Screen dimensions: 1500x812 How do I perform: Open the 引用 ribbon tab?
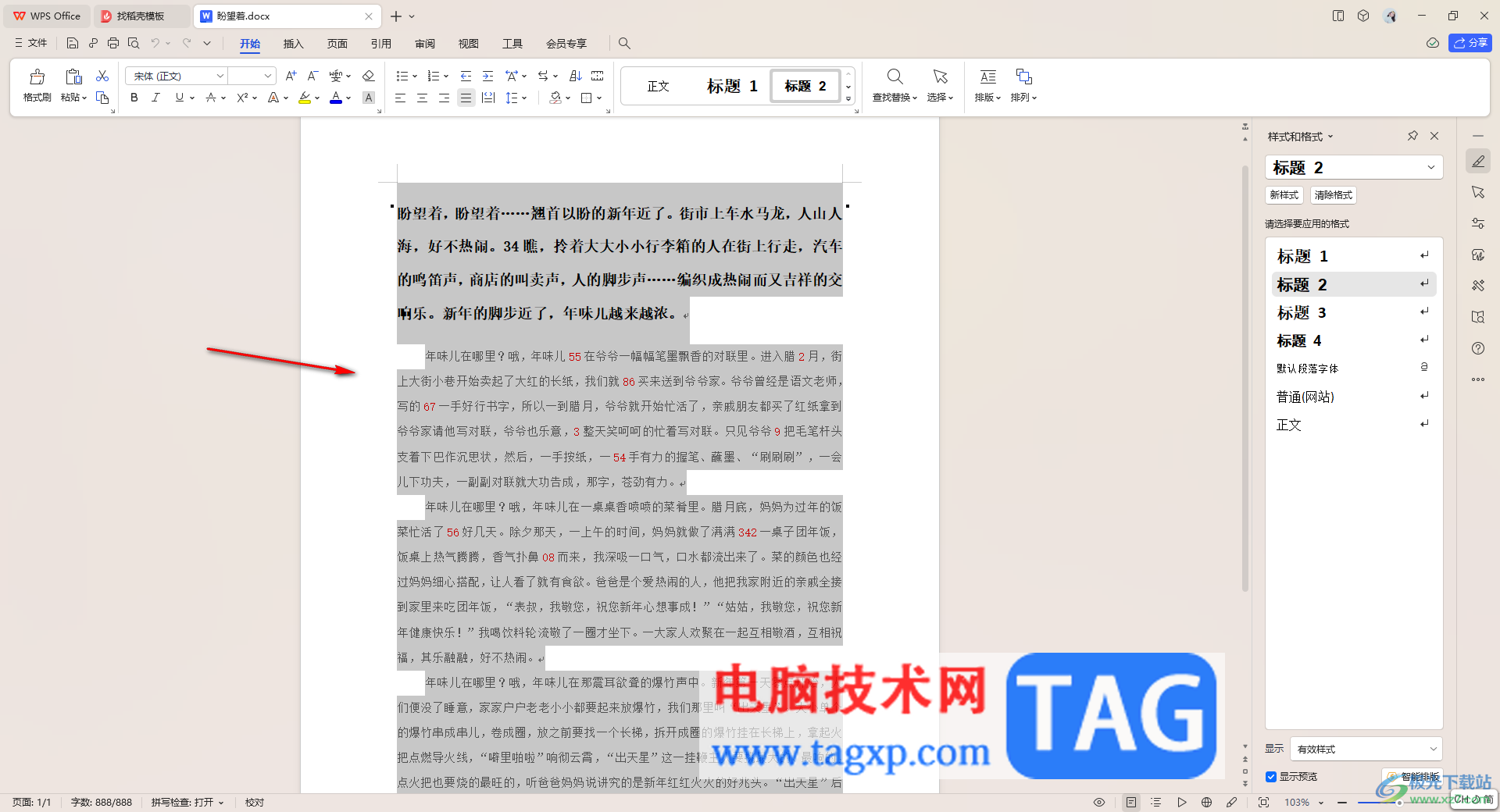pyautogui.click(x=381, y=44)
